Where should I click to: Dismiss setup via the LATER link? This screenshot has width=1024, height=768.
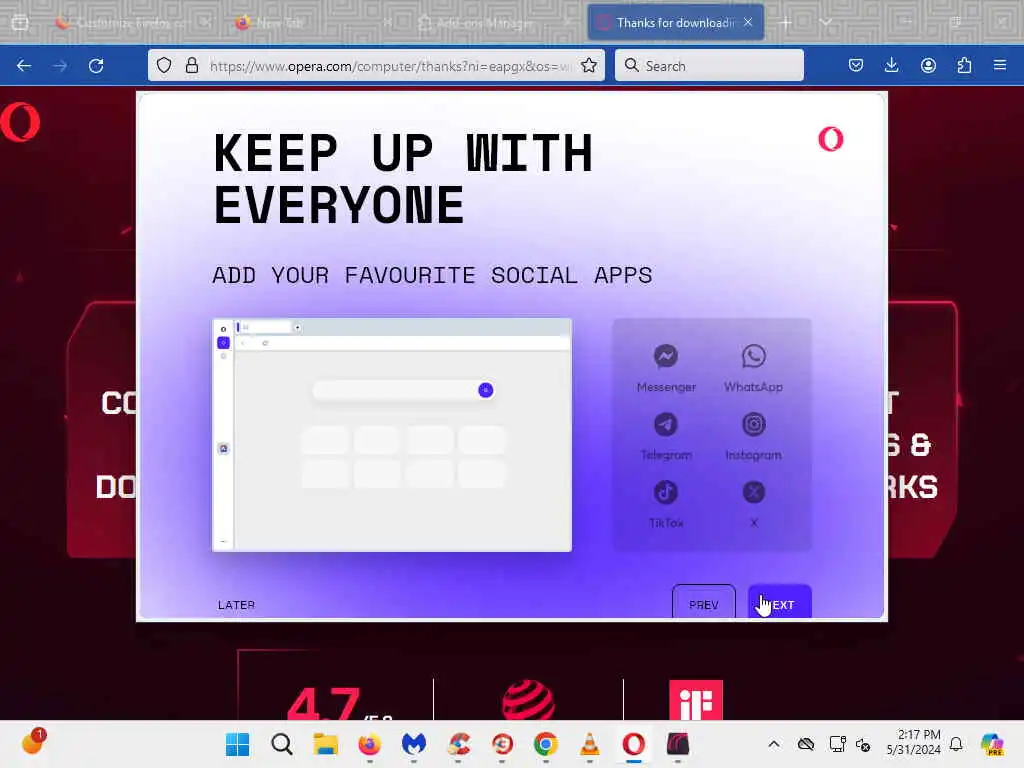pos(236,605)
